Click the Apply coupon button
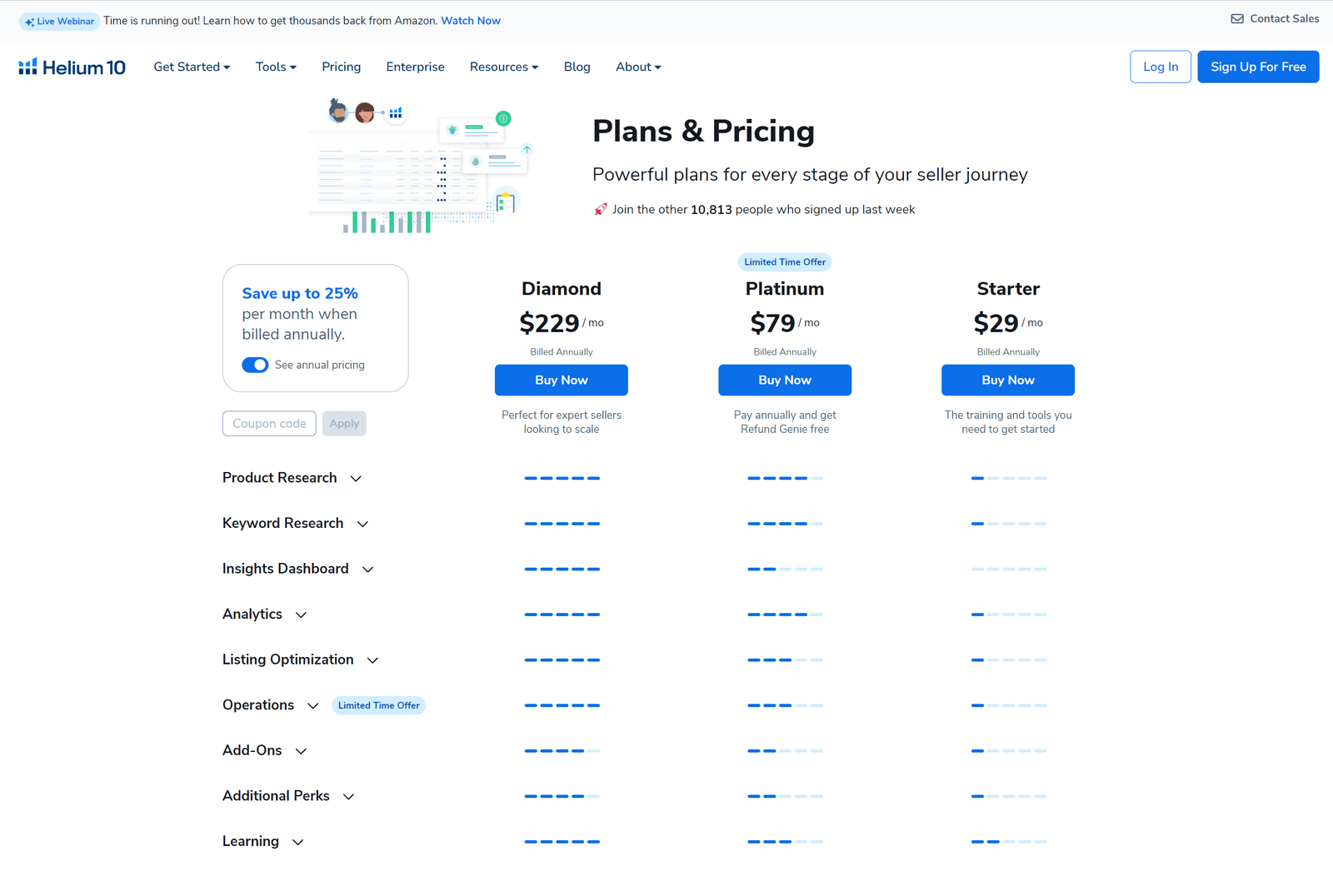The height and width of the screenshot is (896, 1333). 344,423
